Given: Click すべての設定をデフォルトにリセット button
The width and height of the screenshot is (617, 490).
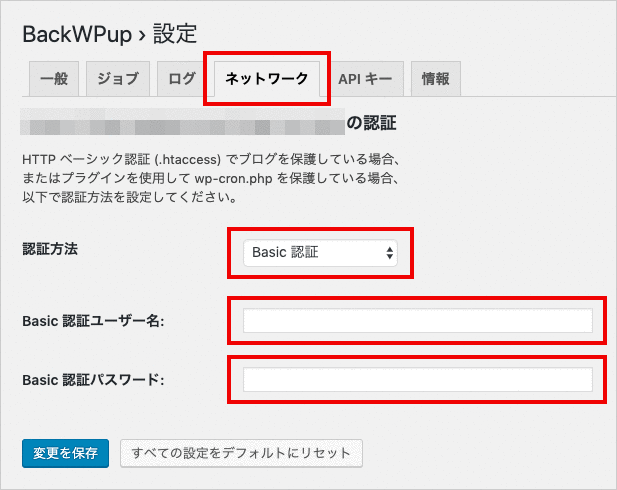Looking at the screenshot, I should [241, 453].
